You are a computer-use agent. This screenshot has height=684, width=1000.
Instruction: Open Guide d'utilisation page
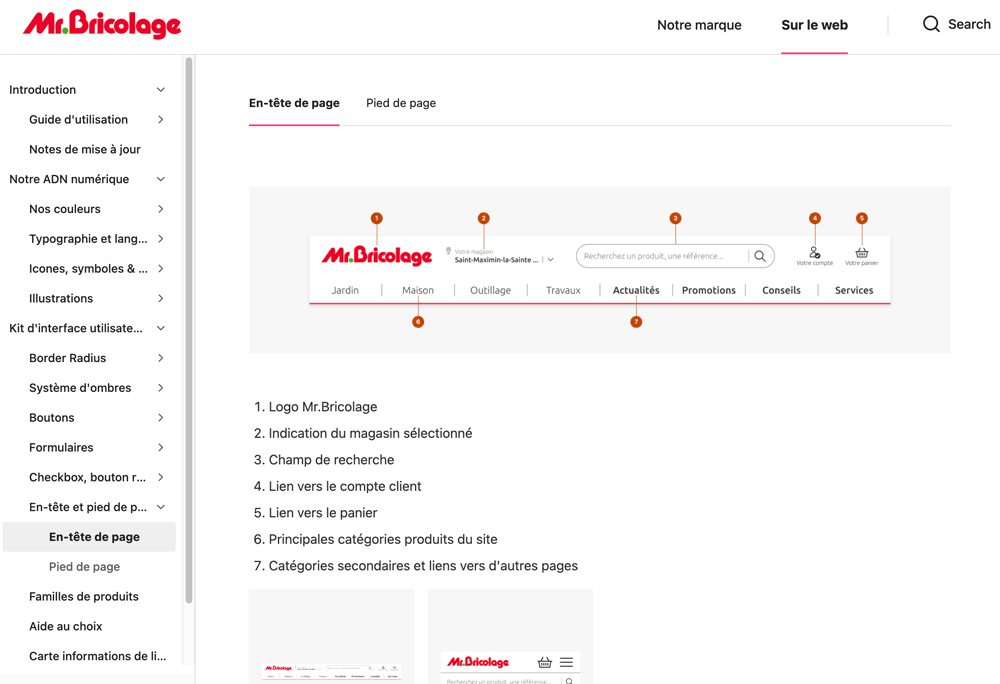(78, 119)
